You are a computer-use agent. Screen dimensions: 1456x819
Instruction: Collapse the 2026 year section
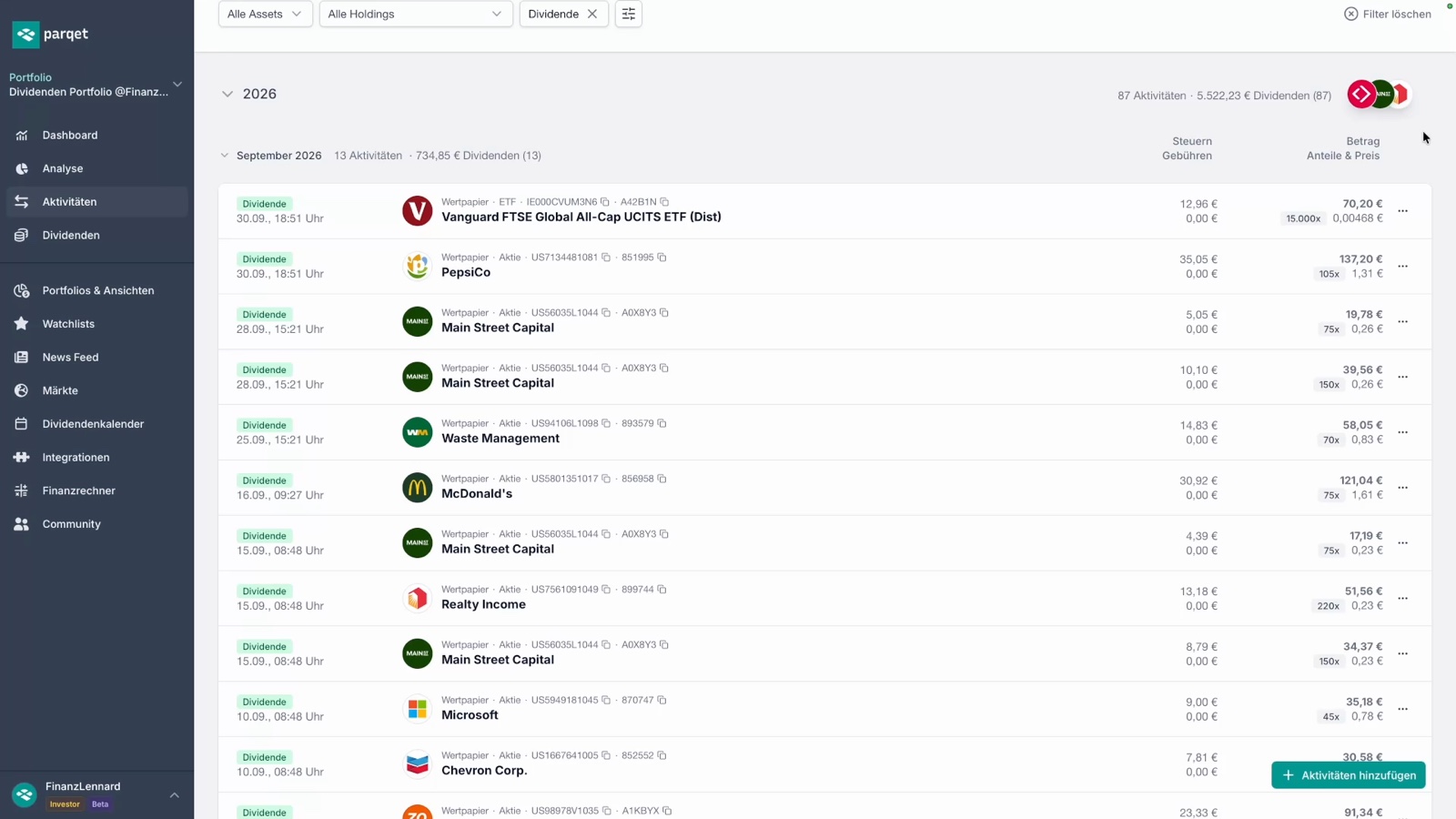click(227, 94)
